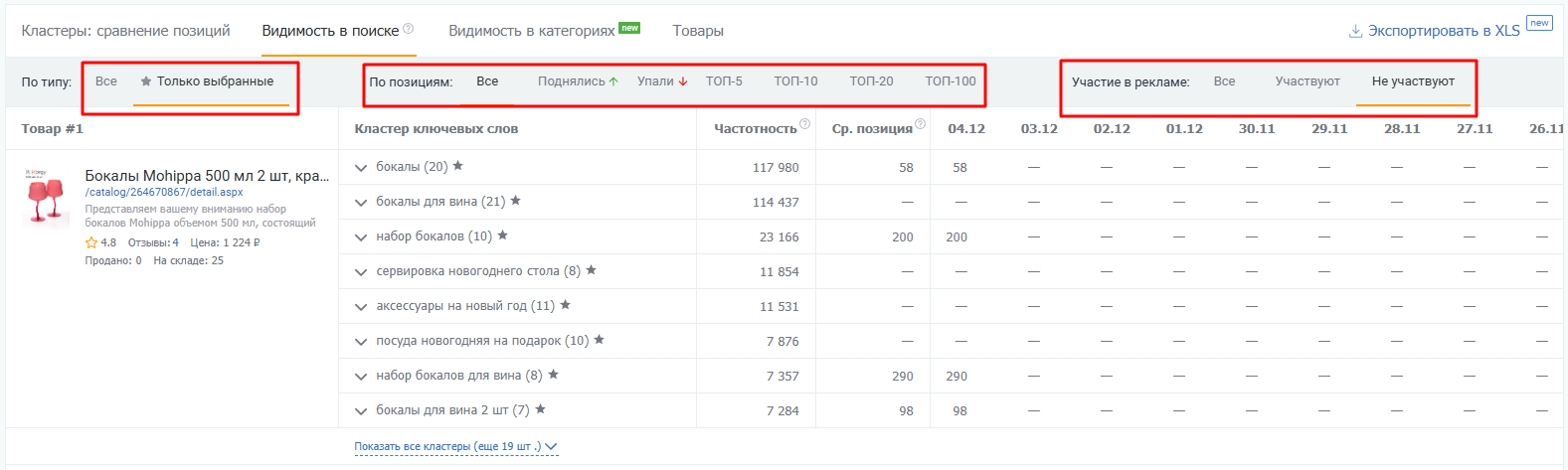Expand сервировка новогоднего стола cluster

[361, 272]
